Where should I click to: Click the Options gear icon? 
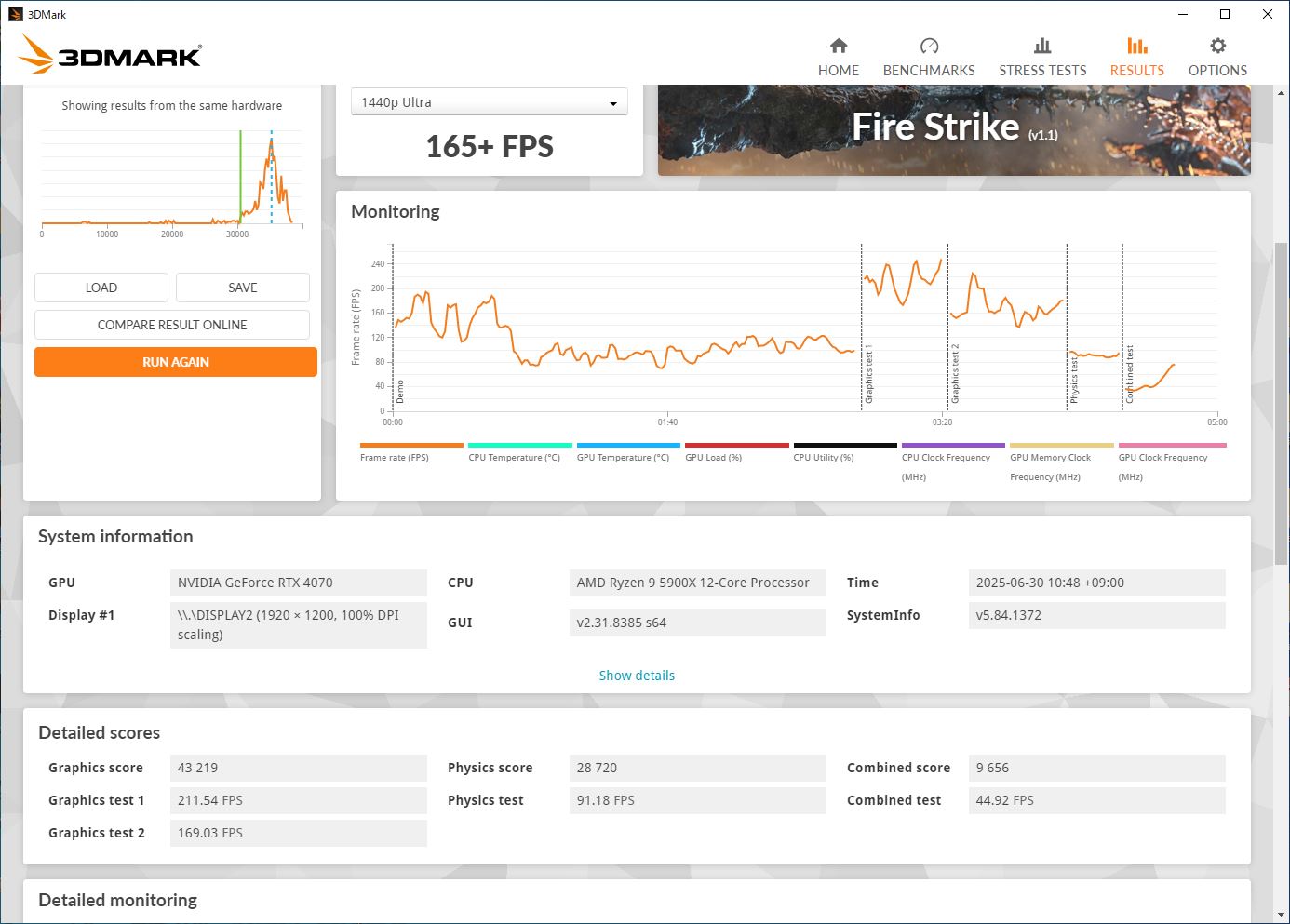[x=1217, y=46]
